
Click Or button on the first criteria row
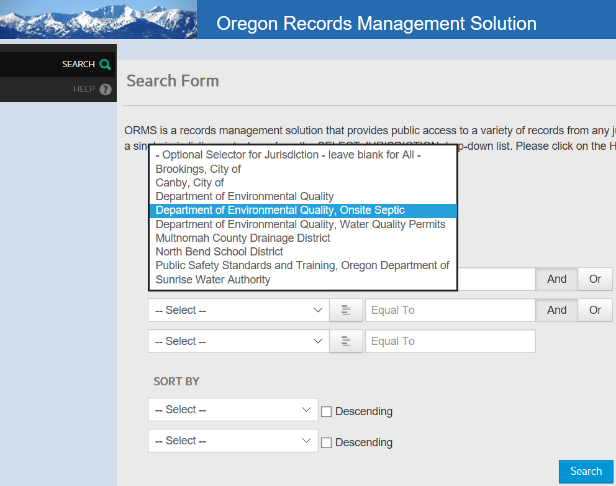tap(595, 279)
